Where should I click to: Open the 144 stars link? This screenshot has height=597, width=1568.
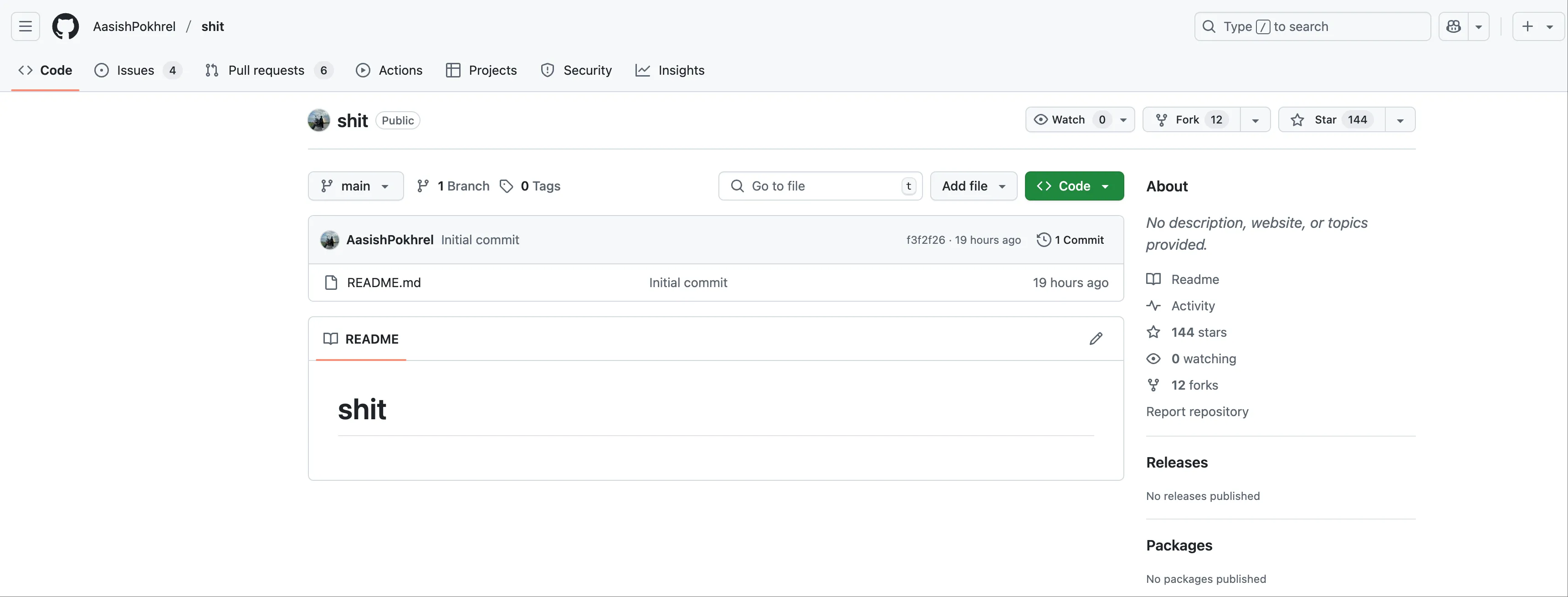(x=1186, y=332)
